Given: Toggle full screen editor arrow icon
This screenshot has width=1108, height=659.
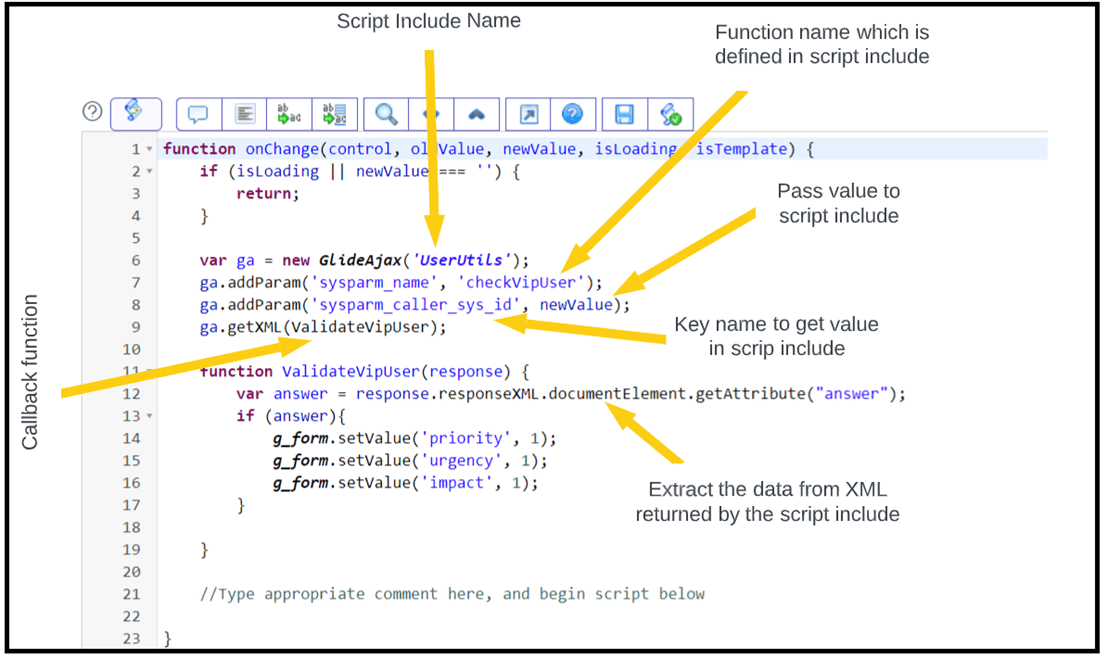Looking at the screenshot, I should (x=529, y=114).
